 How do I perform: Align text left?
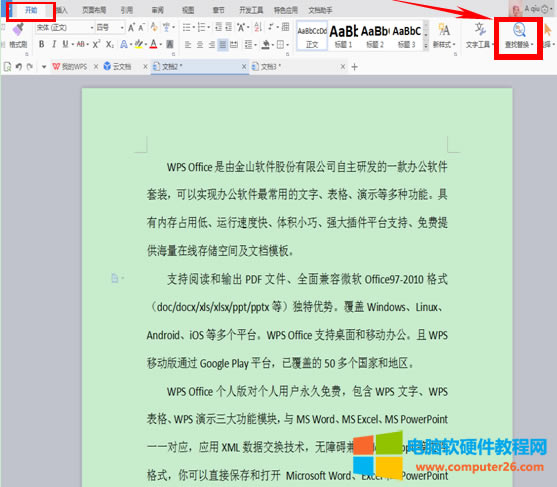[x=188, y=45]
